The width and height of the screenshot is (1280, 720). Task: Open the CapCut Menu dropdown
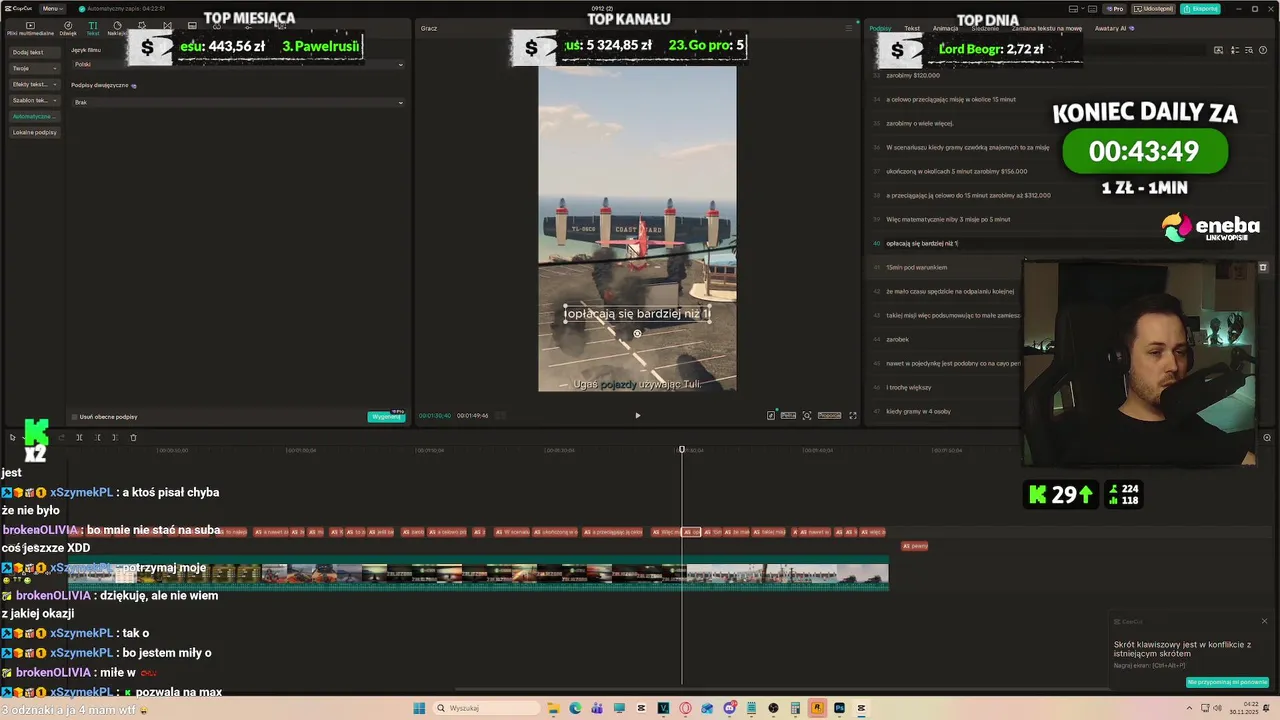point(53,8)
